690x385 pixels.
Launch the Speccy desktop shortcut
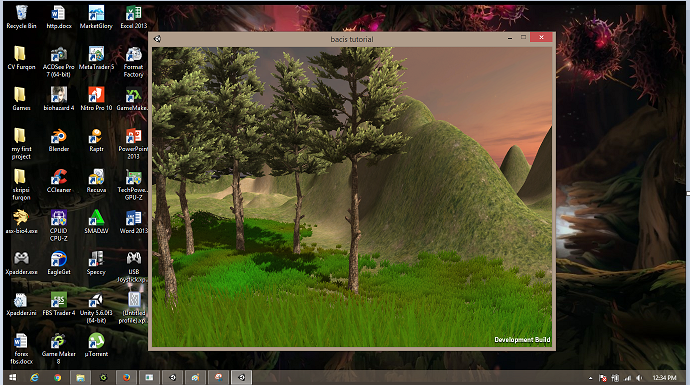click(x=96, y=263)
